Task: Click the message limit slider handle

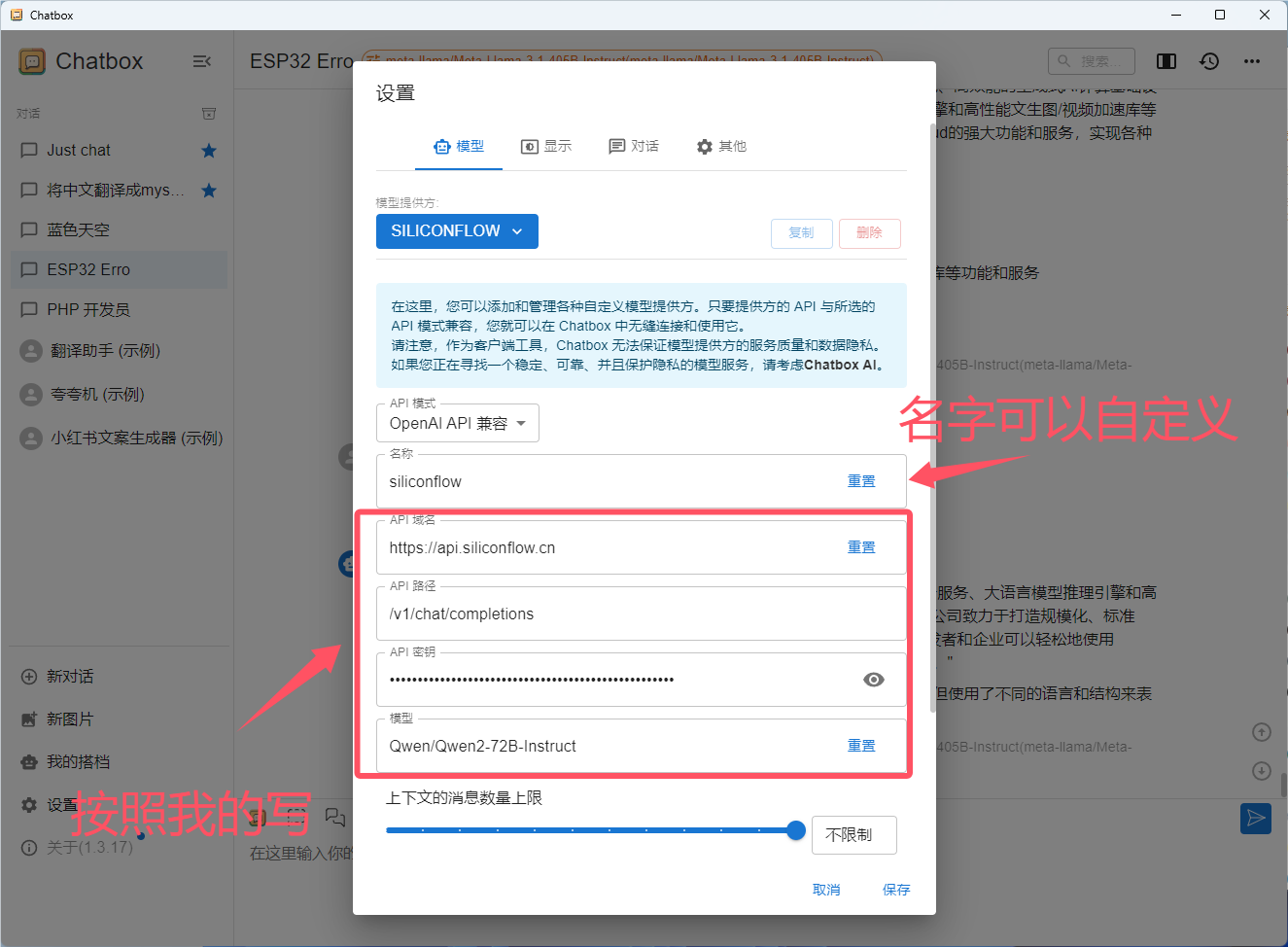Action: (796, 830)
